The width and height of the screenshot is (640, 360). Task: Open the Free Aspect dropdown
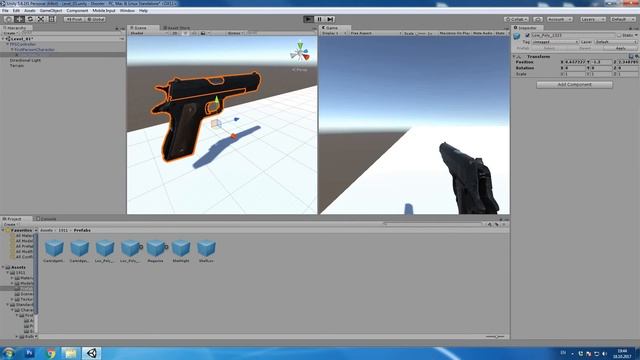tap(376, 33)
